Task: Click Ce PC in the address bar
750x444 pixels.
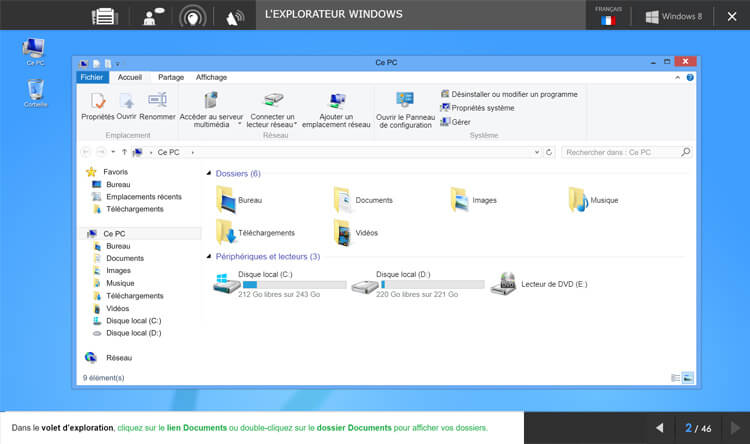Action: [168, 152]
